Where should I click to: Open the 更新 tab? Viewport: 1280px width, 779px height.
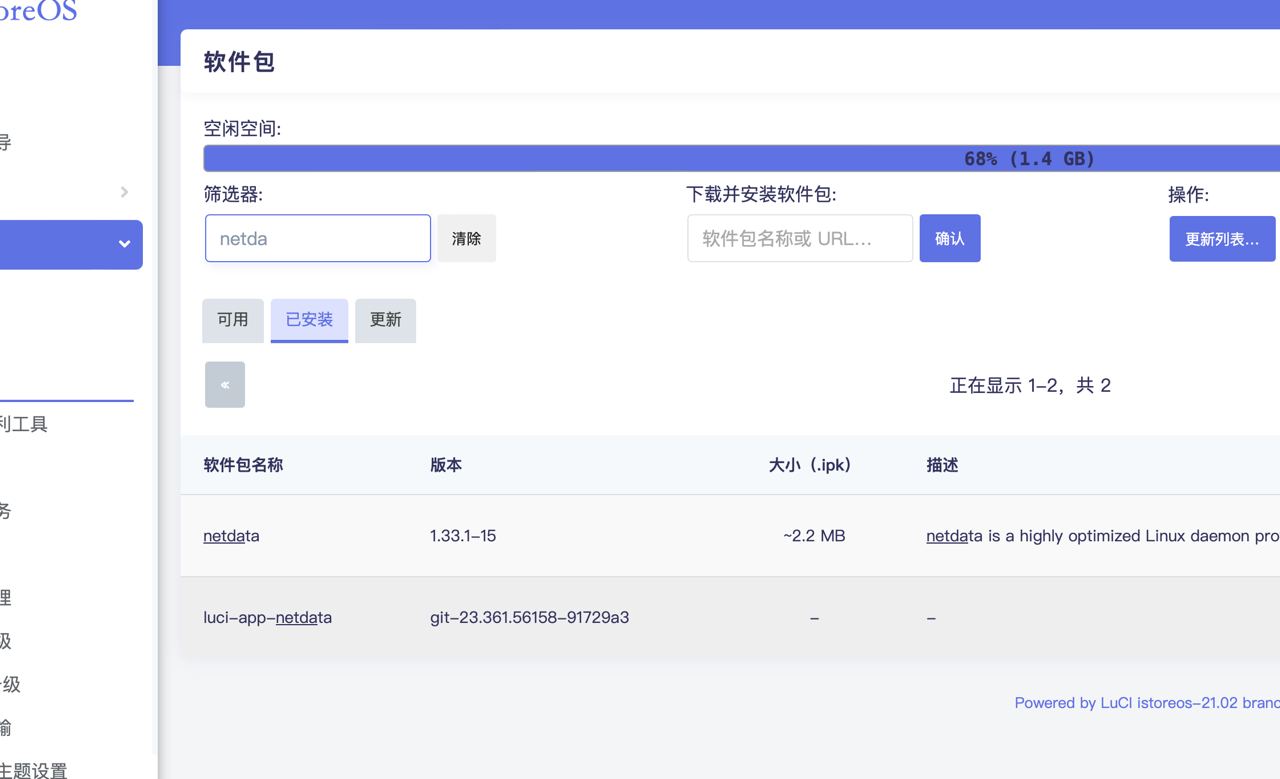(385, 320)
